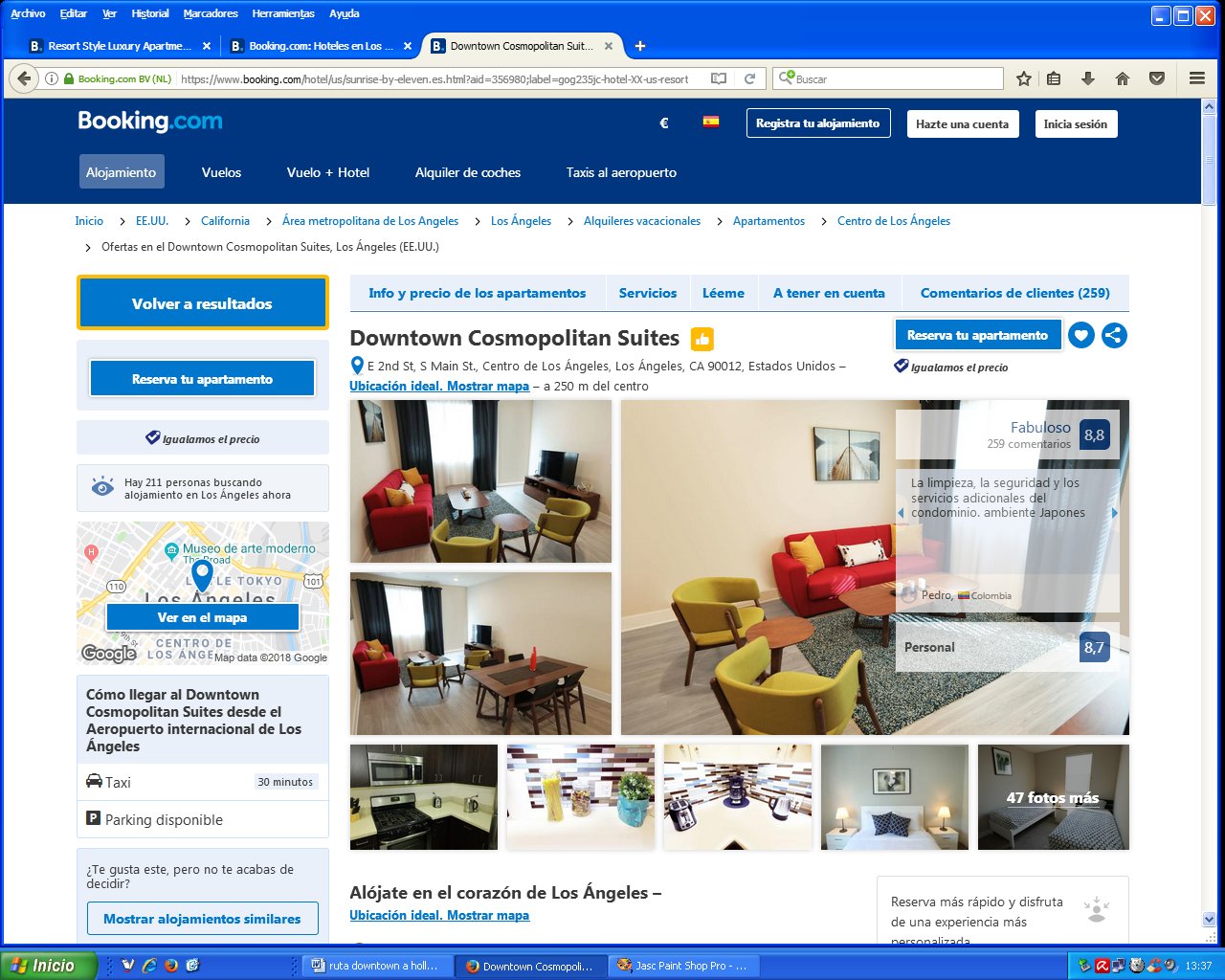The image size is (1225, 980).
Task: Open the Windows Inicio start button
Action: coord(48,966)
